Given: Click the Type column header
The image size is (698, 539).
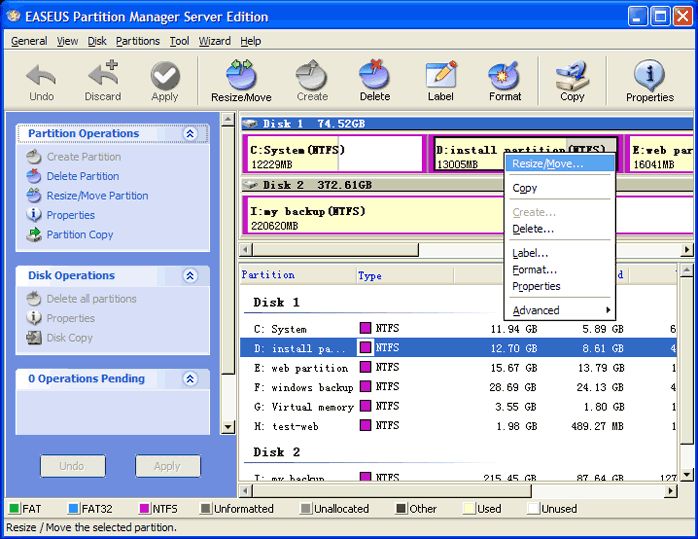Looking at the screenshot, I should [405, 275].
